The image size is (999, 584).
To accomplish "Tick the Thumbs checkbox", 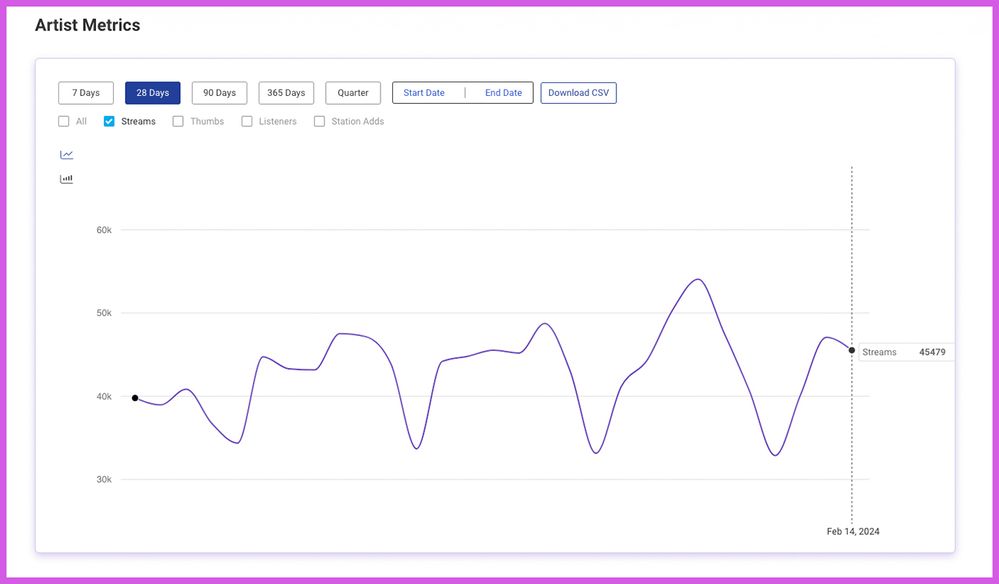I will pos(178,122).
